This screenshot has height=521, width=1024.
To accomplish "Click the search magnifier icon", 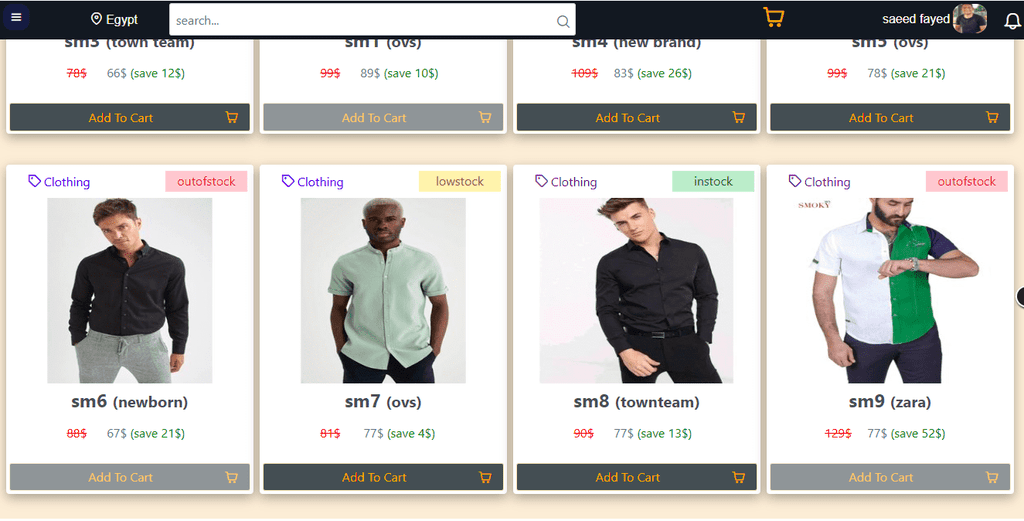I will pos(563,21).
